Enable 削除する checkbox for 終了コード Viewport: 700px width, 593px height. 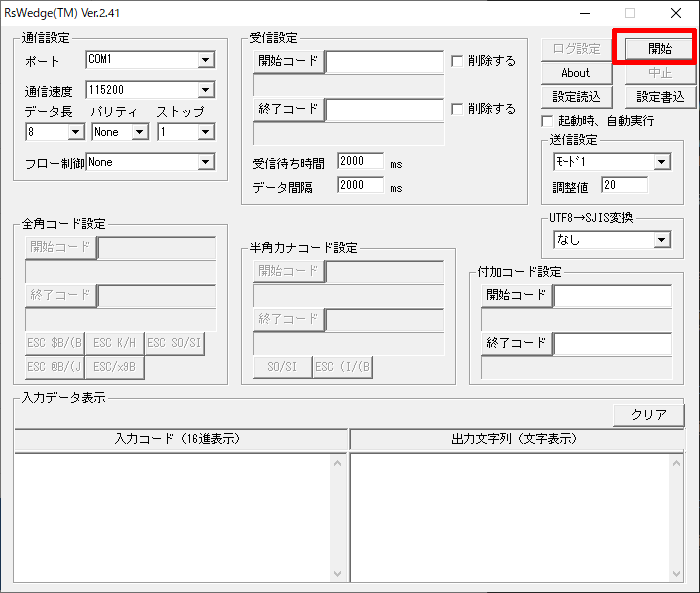click(x=457, y=109)
